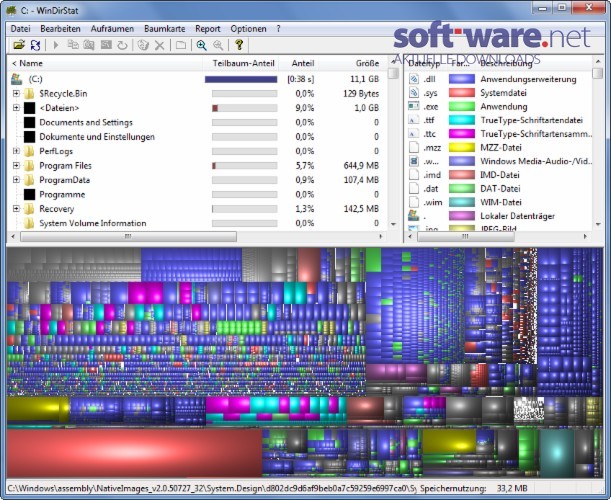Image resolution: width=611 pixels, height=500 pixels.
Task: Click the Windows Media file type icon
Action: coord(413,161)
